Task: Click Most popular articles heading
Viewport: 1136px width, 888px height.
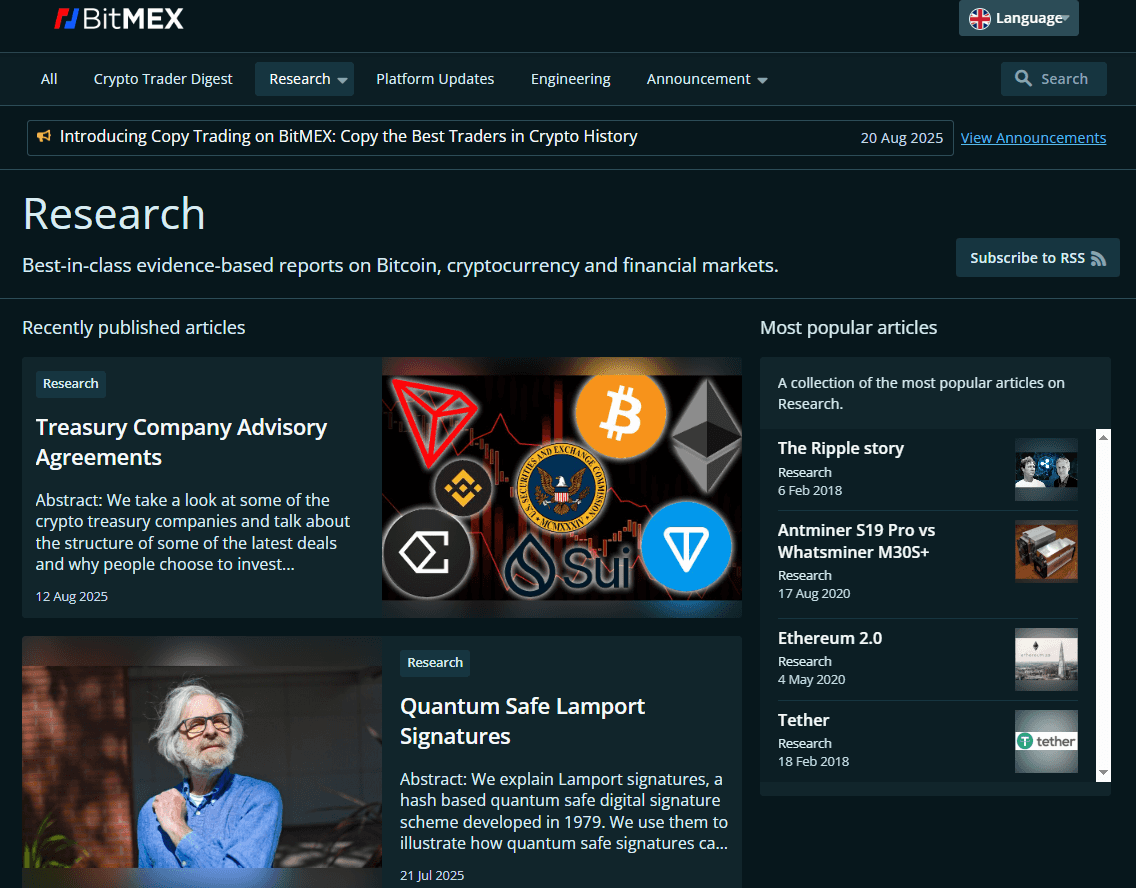Action: [x=848, y=327]
